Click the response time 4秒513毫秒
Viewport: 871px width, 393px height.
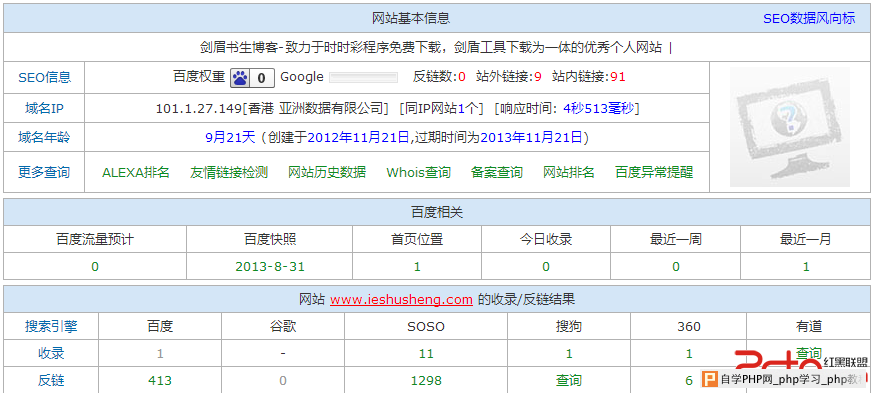[598, 108]
